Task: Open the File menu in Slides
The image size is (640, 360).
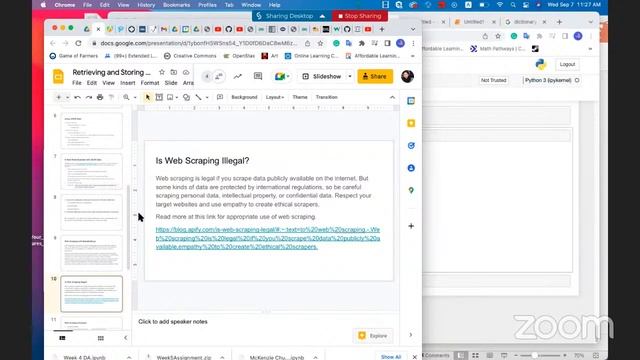Action: (77, 83)
